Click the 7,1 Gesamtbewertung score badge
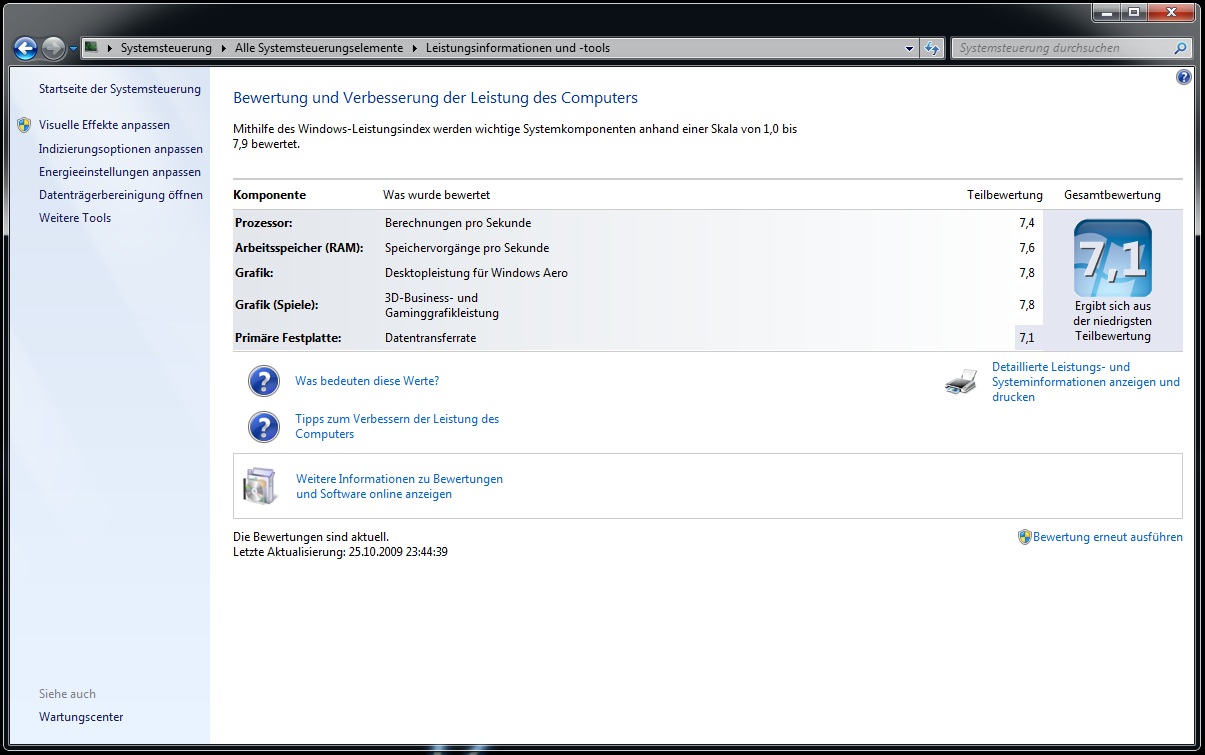 coord(1112,258)
